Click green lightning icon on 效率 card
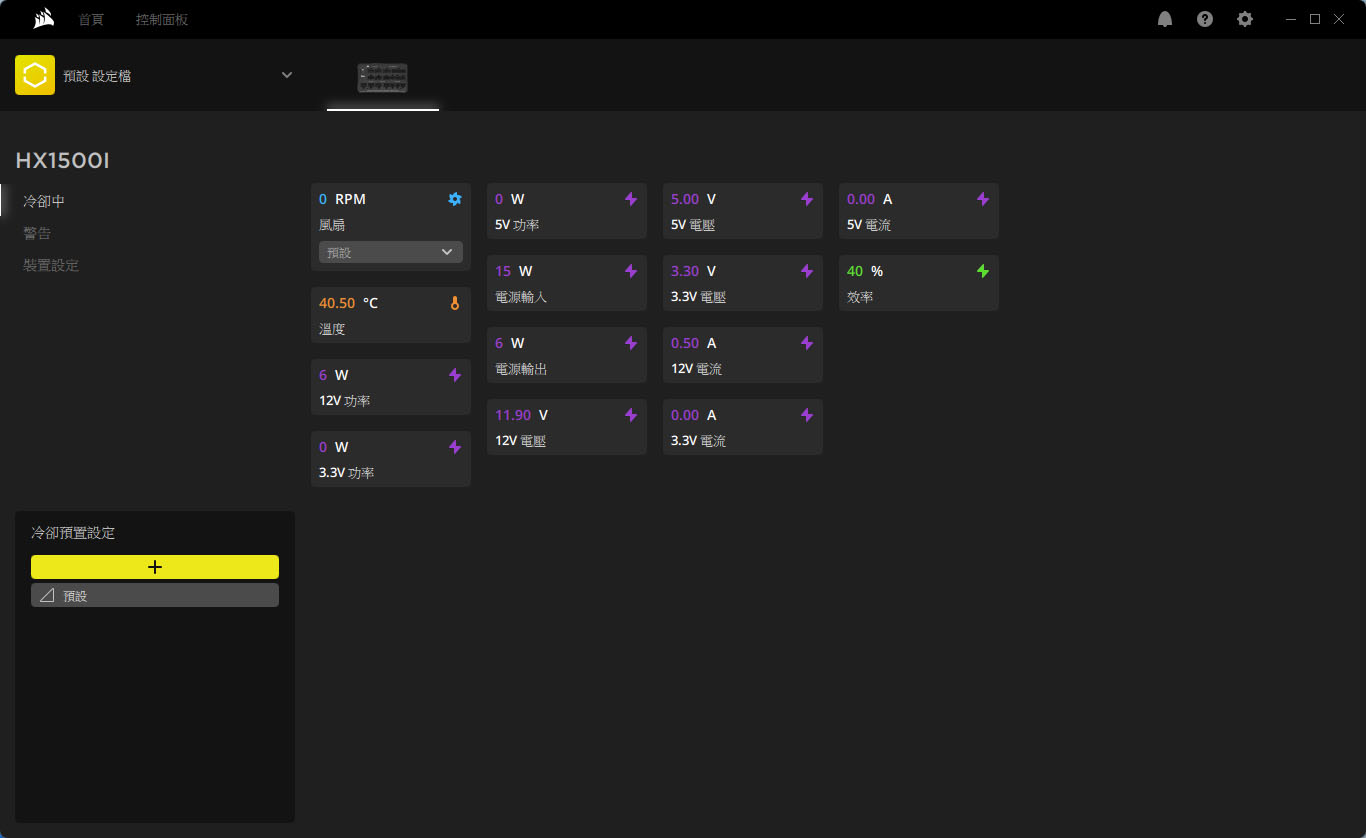Screen dimensions: 1366x838 tap(983, 271)
